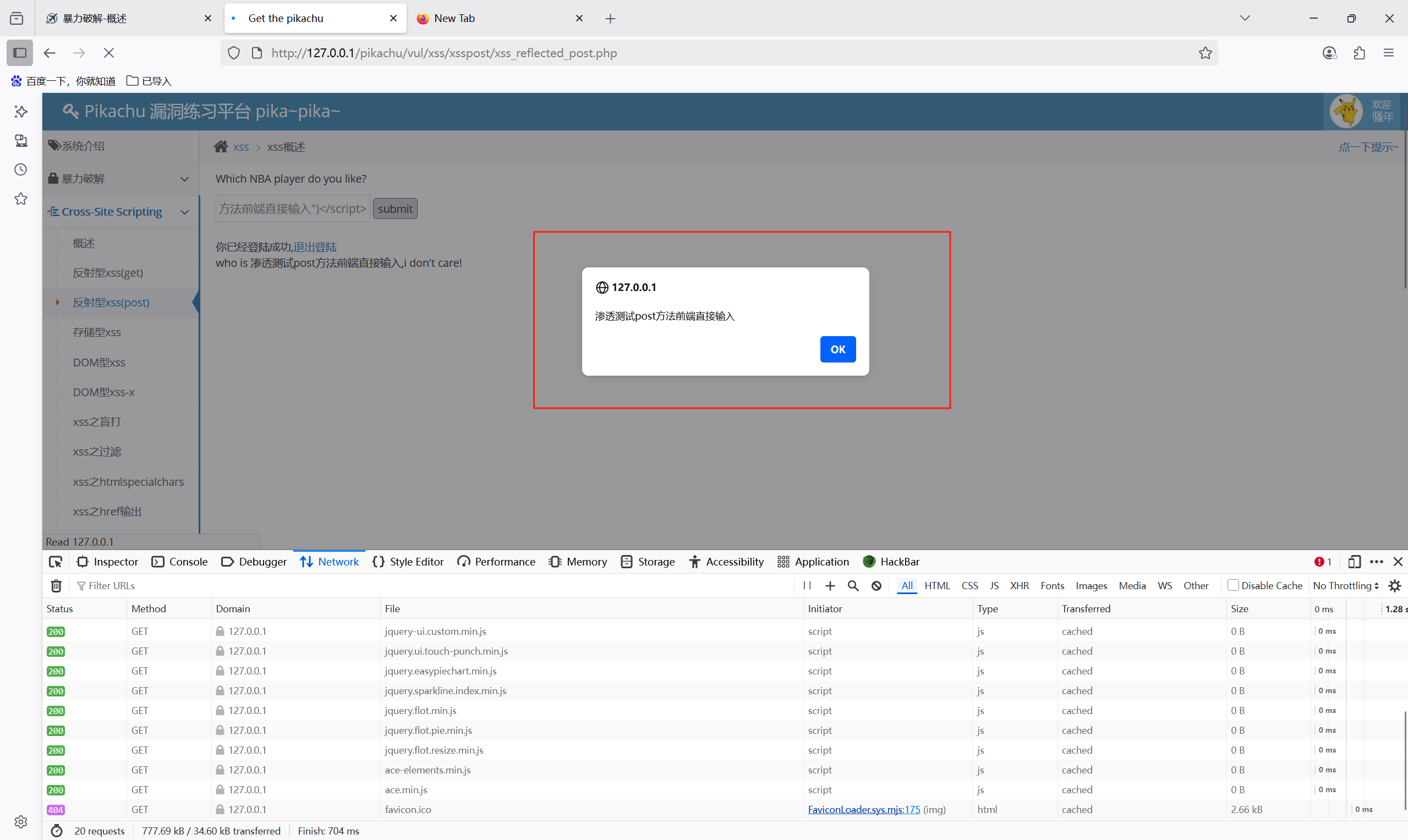Viewport: 1408px width, 840px height.
Task: Open the 点一下提示~ hint link
Action: click(x=1367, y=147)
